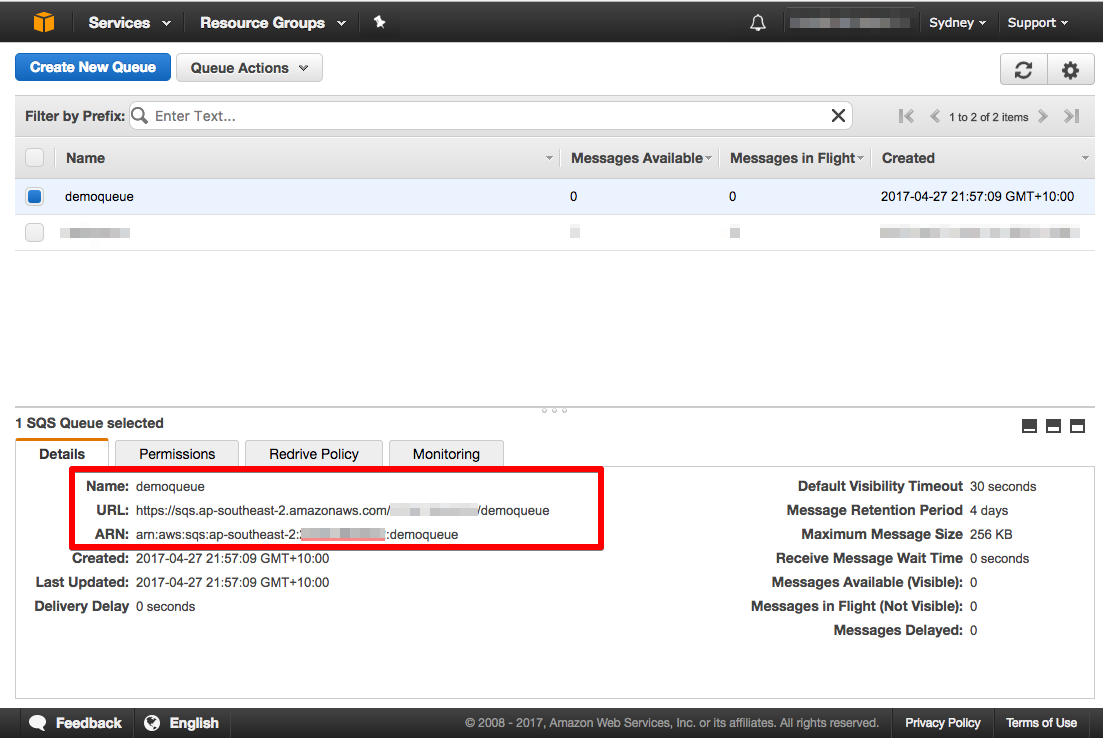This screenshot has width=1103, height=738.
Task: Expand the Services menu
Action: click(129, 23)
